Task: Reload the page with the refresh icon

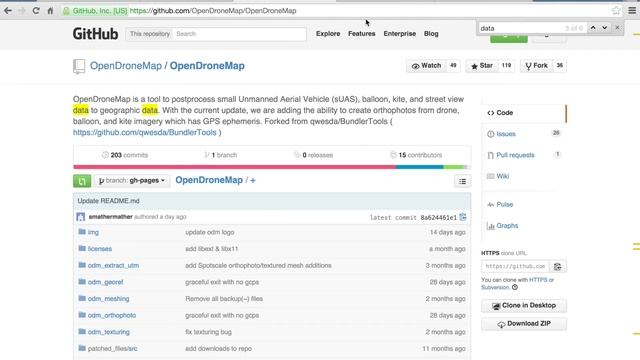Action: pos(36,11)
